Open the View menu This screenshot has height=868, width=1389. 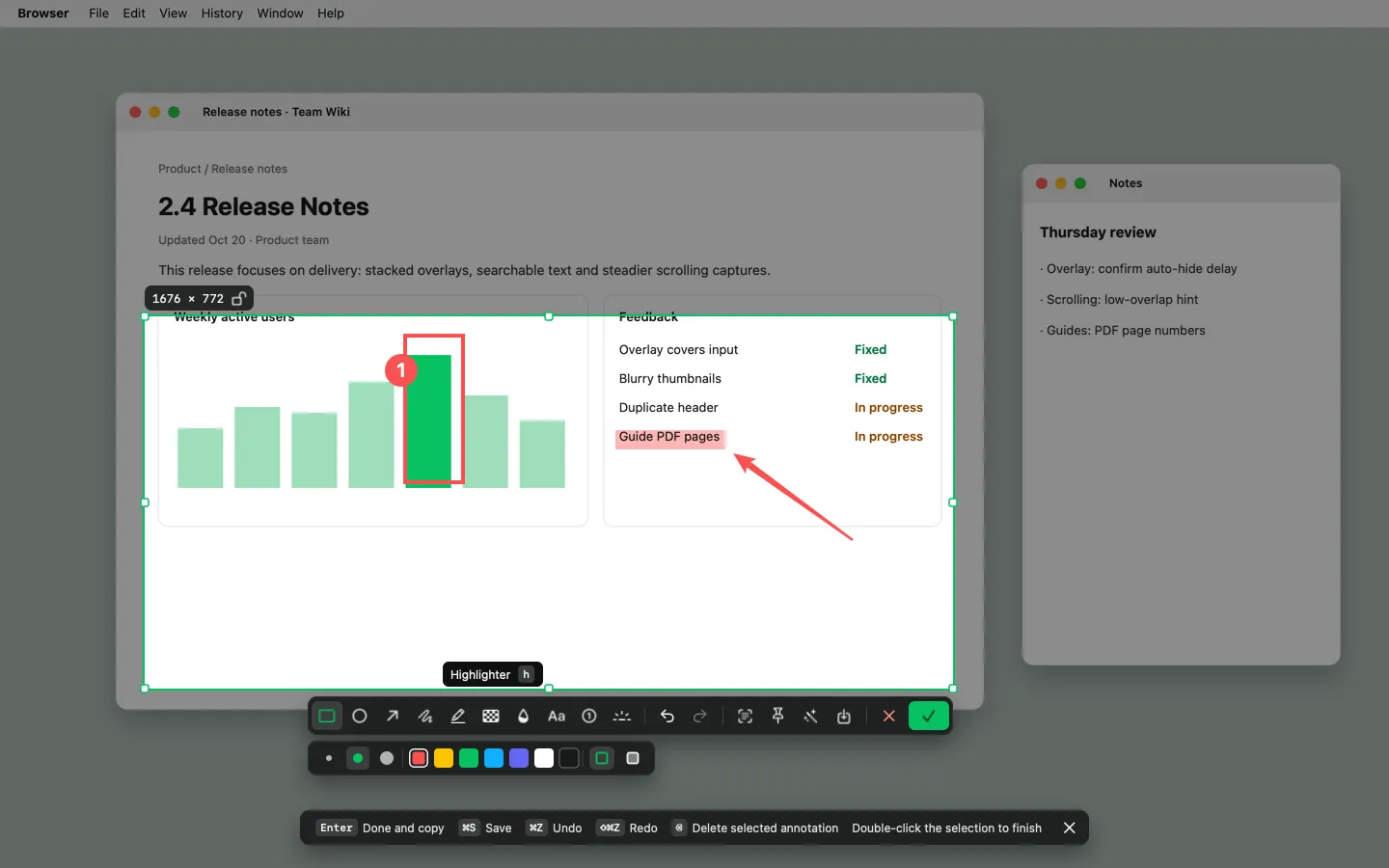174,14
